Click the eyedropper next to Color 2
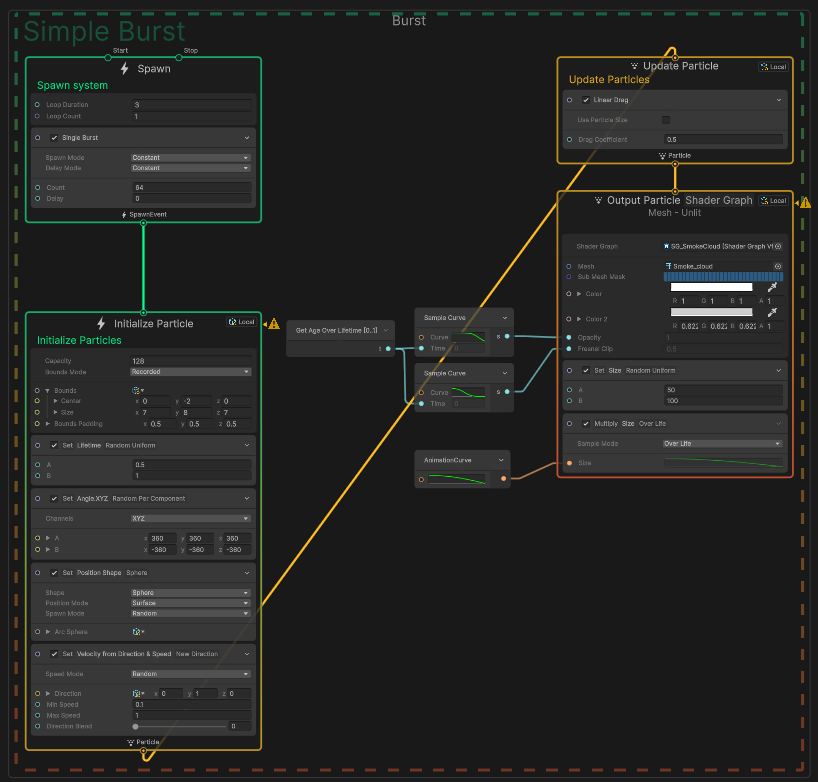The height and width of the screenshot is (782, 818). pos(772,313)
